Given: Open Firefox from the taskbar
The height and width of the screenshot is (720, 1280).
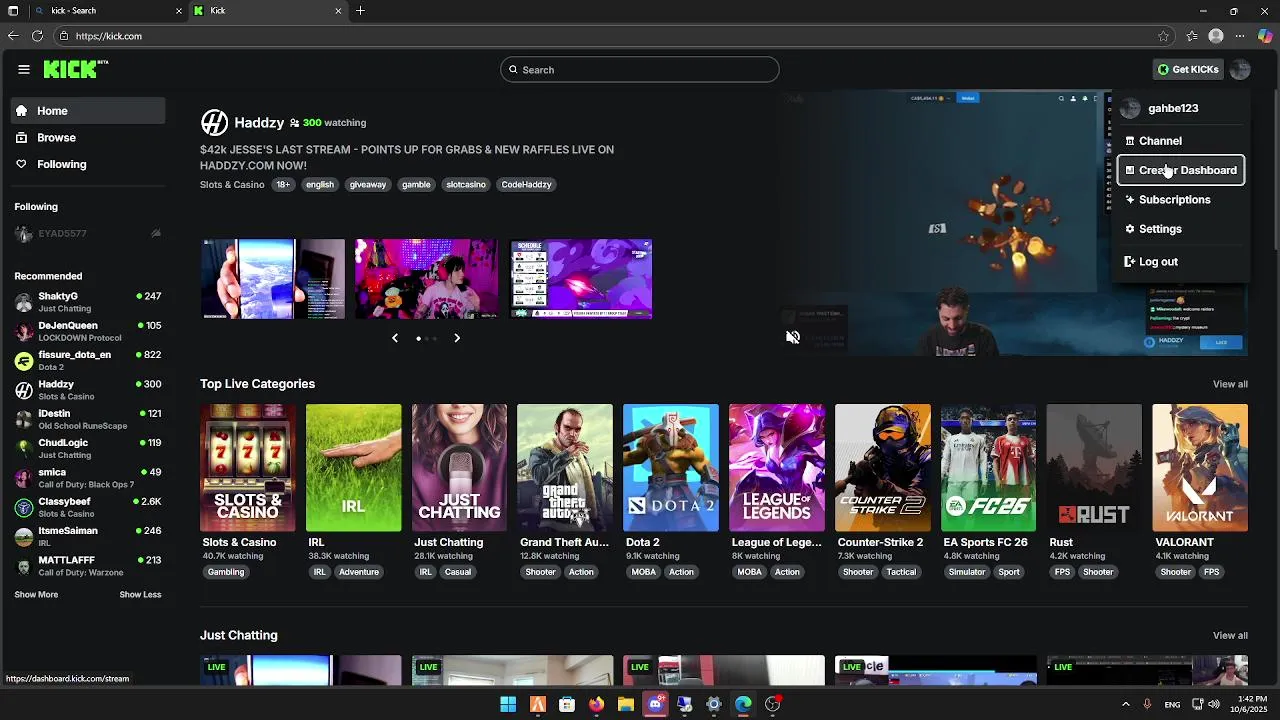Looking at the screenshot, I should coord(597,704).
